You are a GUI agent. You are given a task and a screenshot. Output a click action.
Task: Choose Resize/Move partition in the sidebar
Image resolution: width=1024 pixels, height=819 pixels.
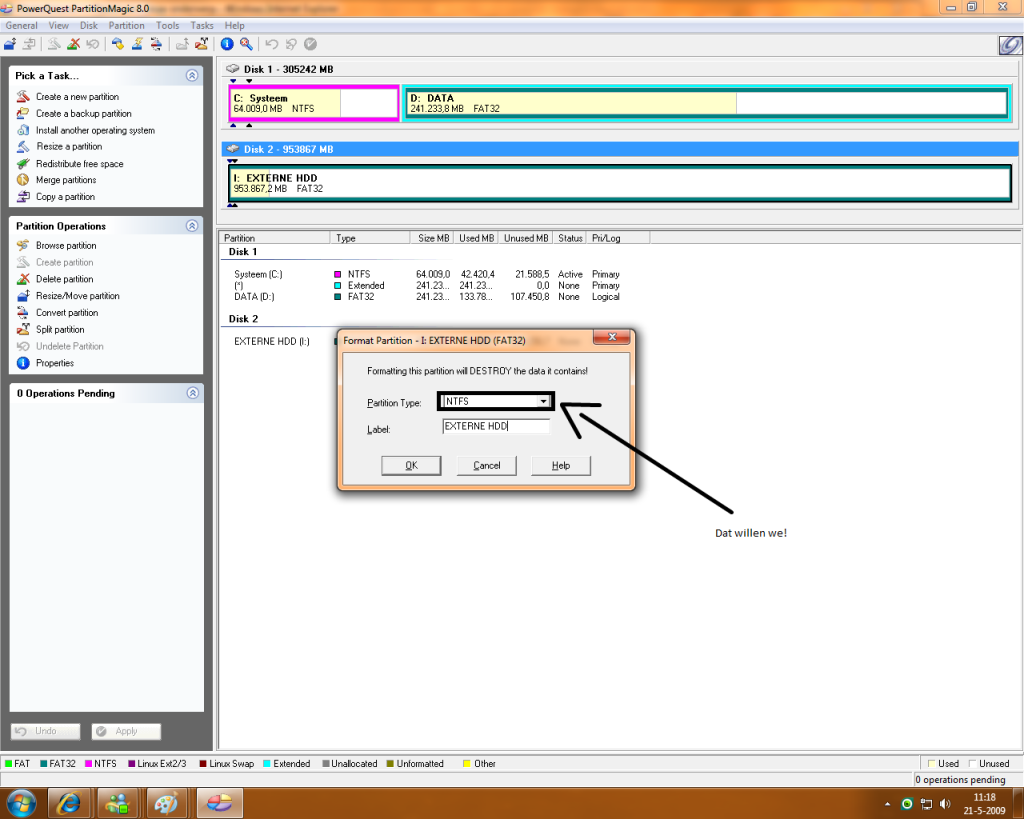tap(78, 296)
